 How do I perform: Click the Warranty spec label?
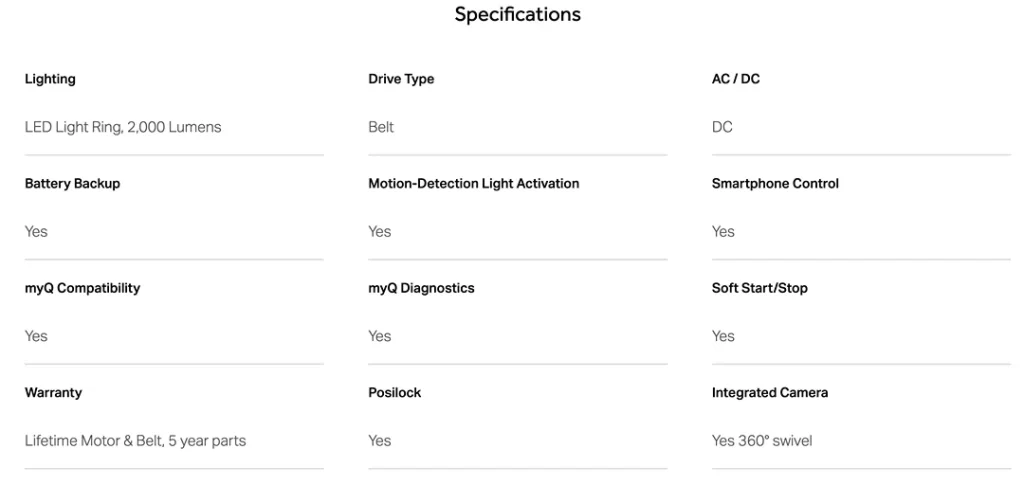(x=53, y=393)
